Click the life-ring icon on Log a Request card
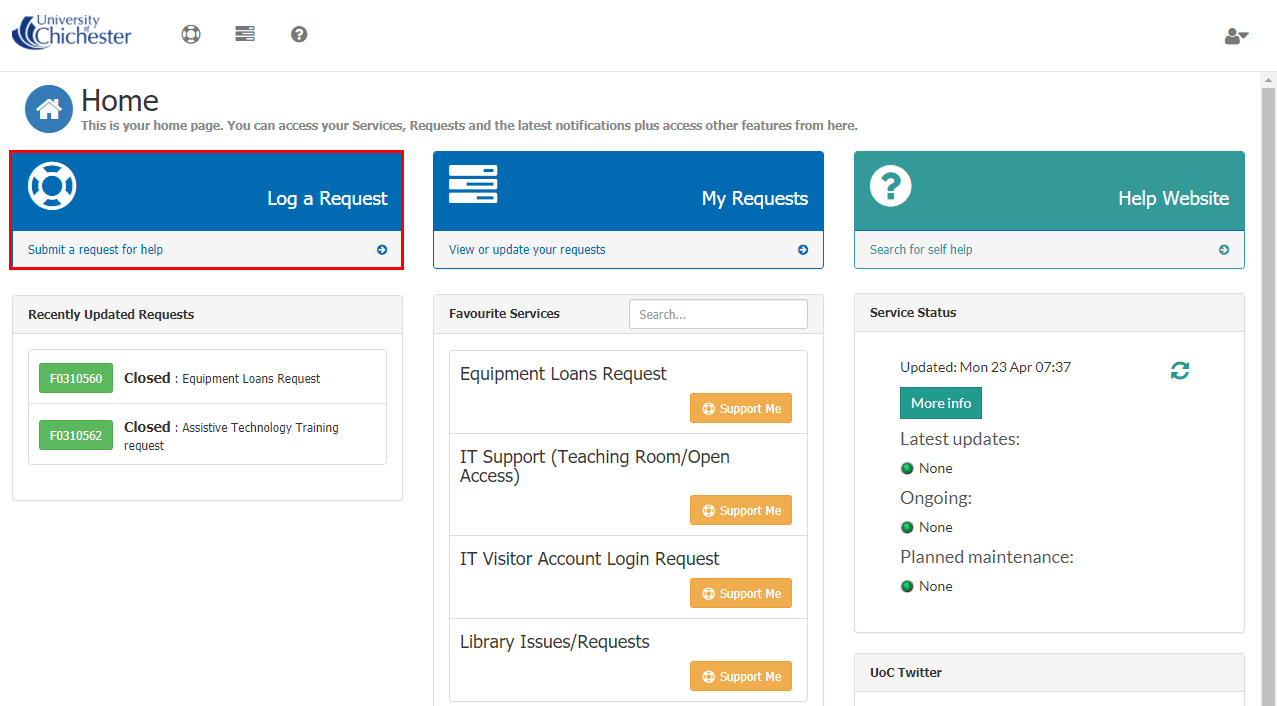The image size is (1277, 706). coord(51,185)
